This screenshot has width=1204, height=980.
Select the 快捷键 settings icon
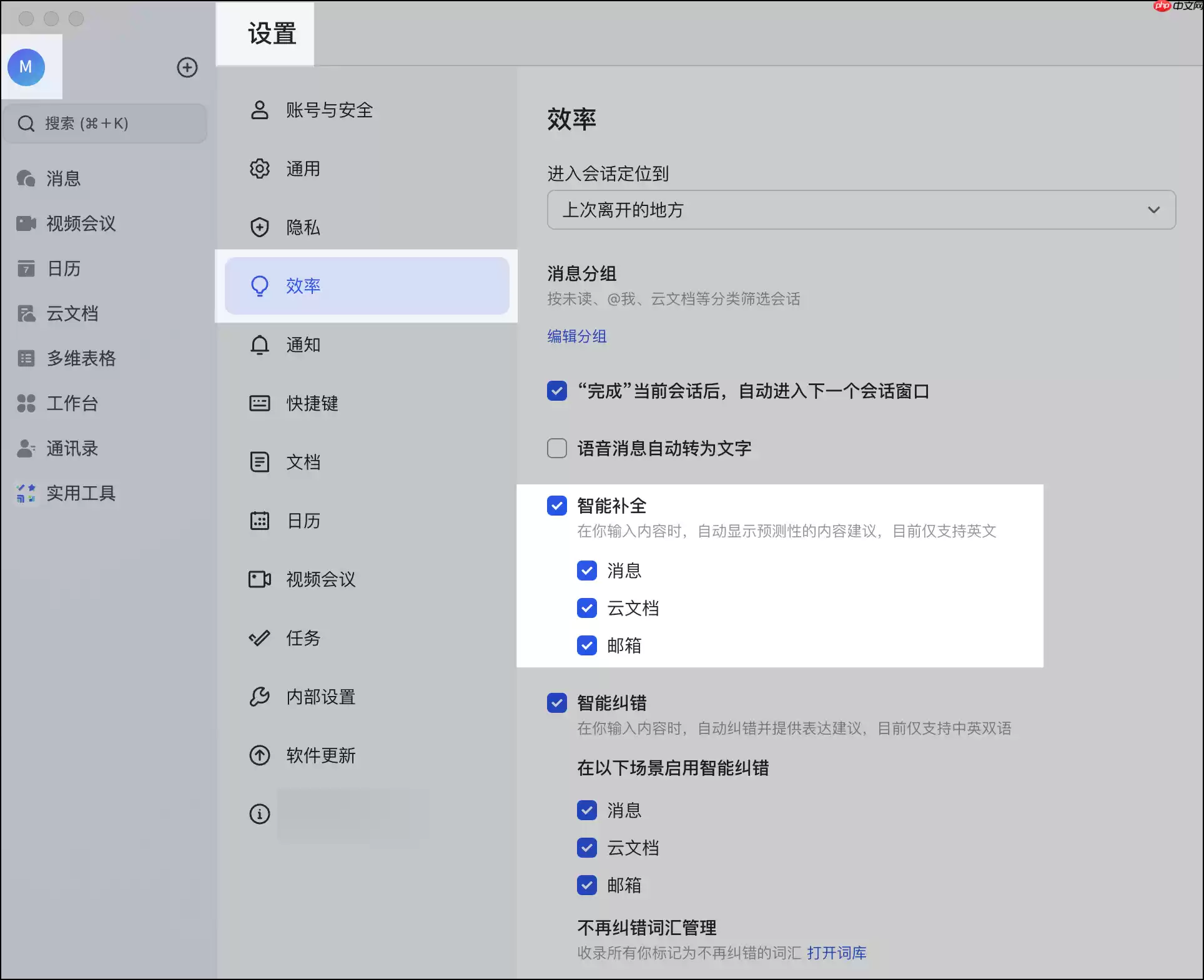(260, 403)
